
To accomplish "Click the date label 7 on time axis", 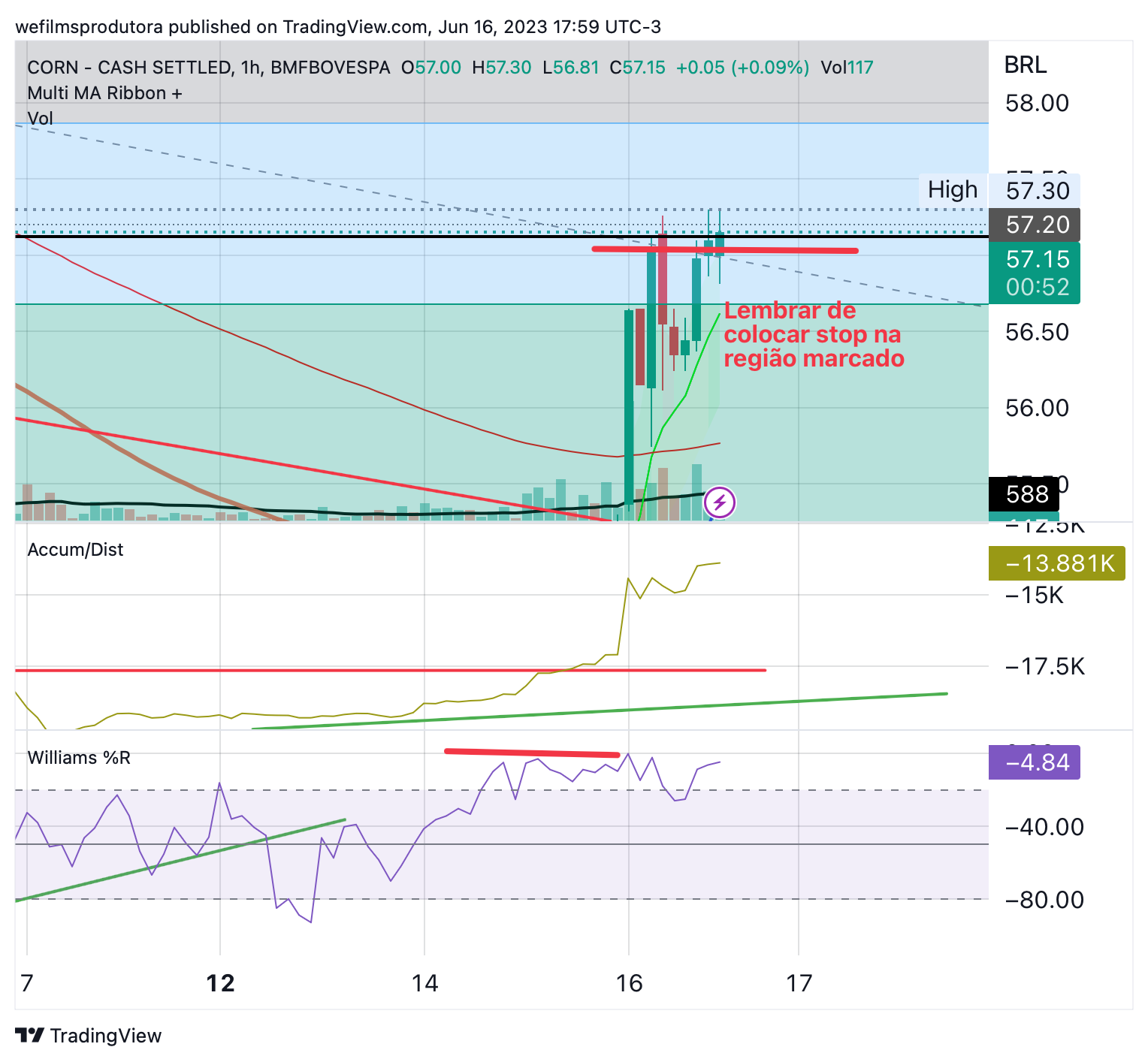I will 27,983.
